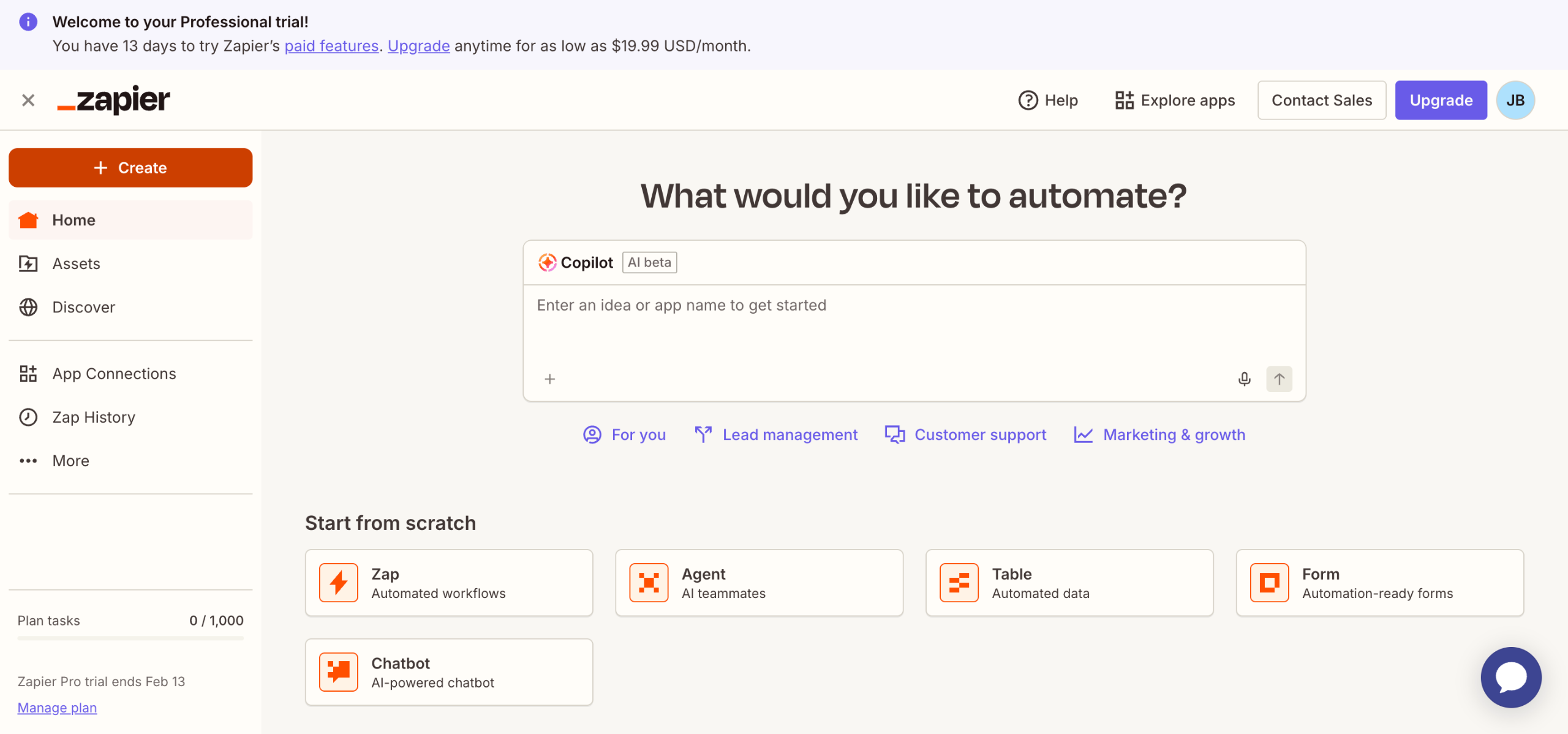Click the Table automated data icon
The image size is (1568, 734).
959,583
